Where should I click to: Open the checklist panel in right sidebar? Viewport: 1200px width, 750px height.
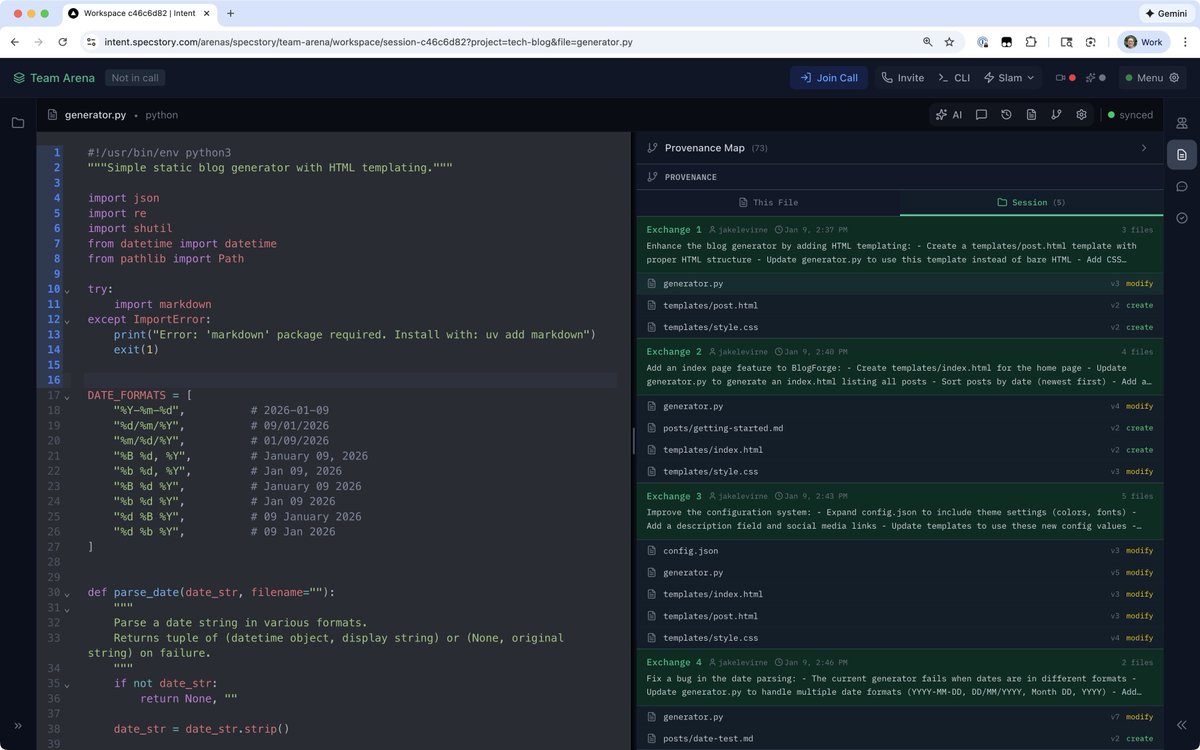tap(1182, 218)
